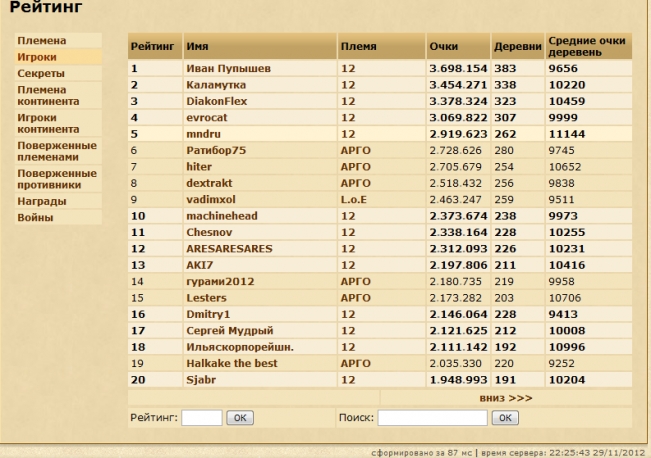Open Игроки континента ranking
The width and height of the screenshot is (651, 458).
[x=46, y=123]
